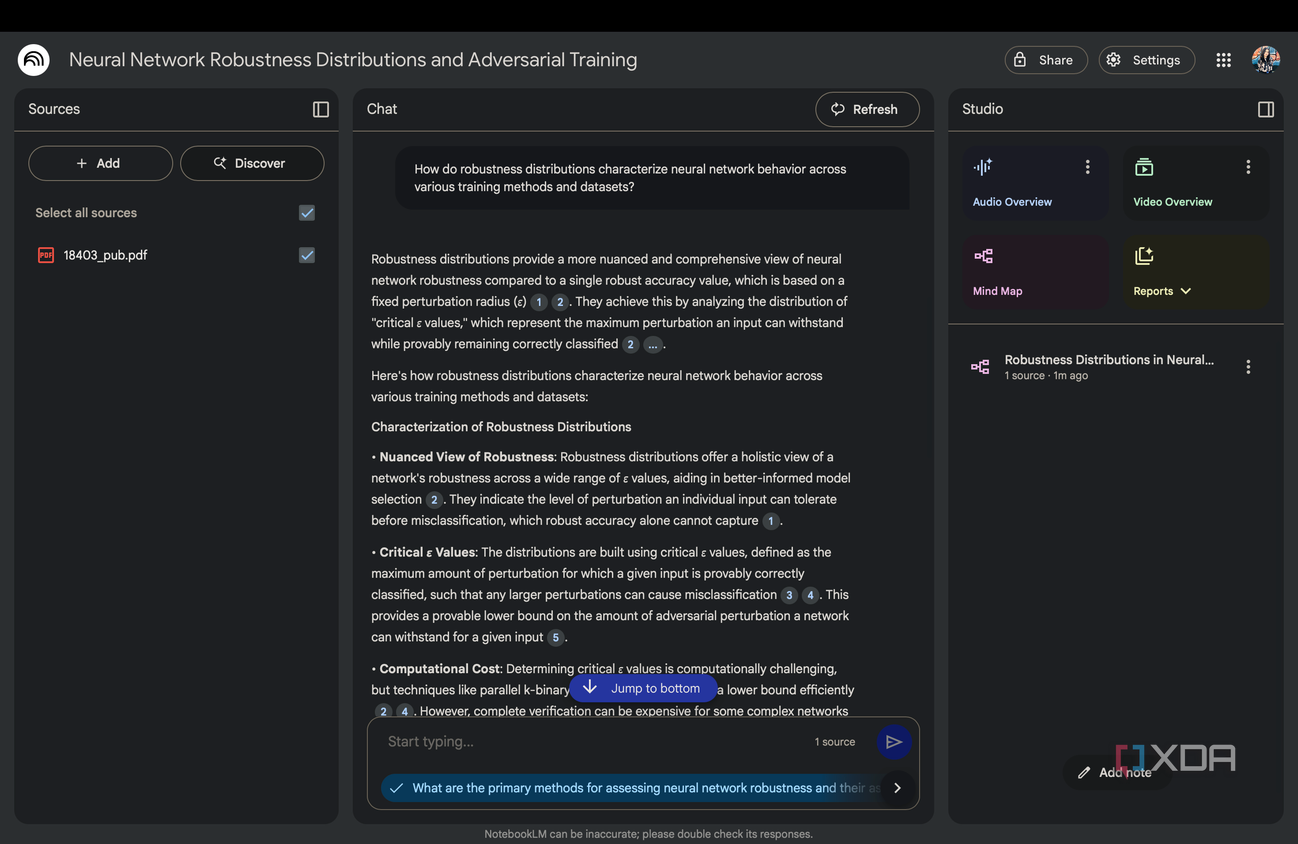Discover new sources

(252, 163)
